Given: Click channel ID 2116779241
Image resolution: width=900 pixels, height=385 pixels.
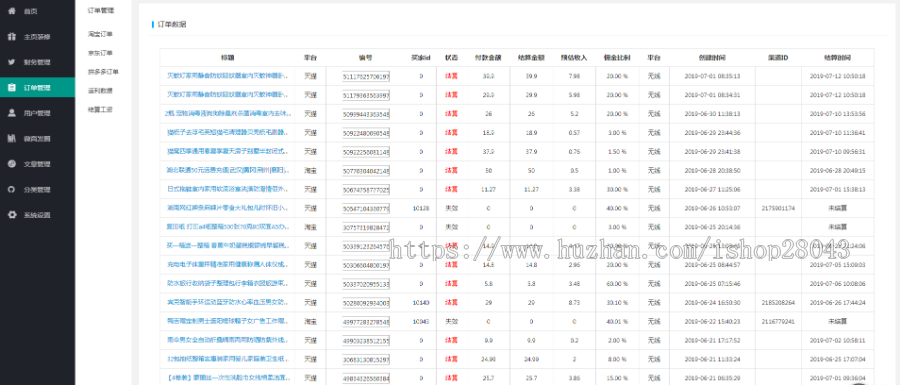Looking at the screenshot, I should (x=778, y=321).
